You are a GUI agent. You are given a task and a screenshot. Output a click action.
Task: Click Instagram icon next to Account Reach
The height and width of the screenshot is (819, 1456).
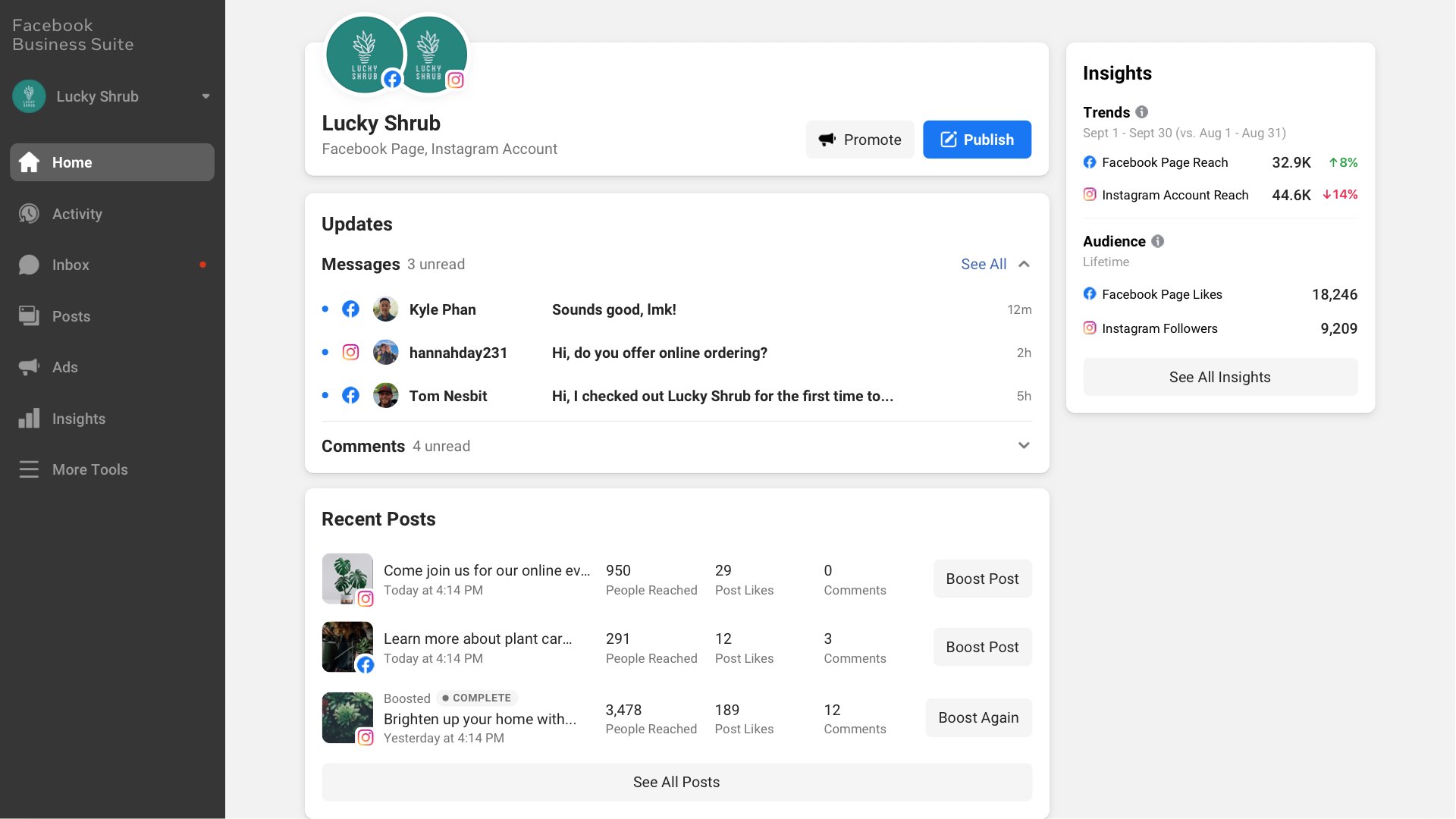[x=1090, y=194]
